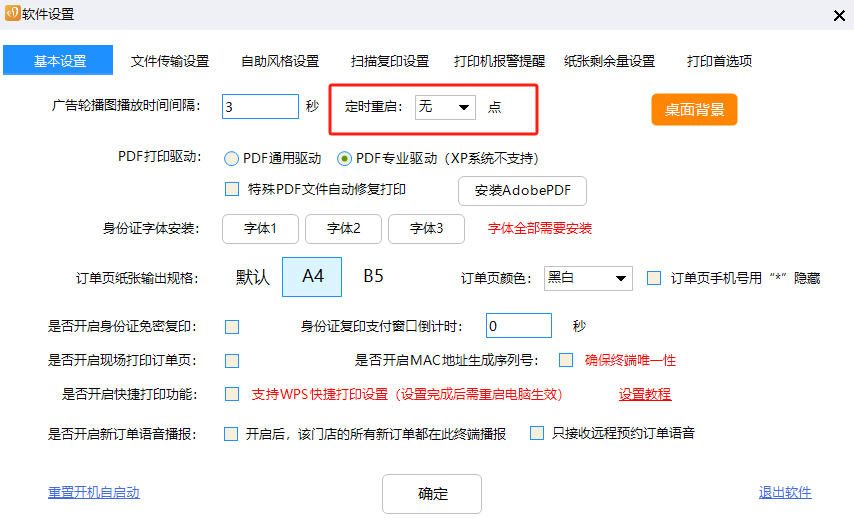The height and width of the screenshot is (522, 854).
Task: Select PDF通用驱动 radio button
Action: (x=232, y=158)
